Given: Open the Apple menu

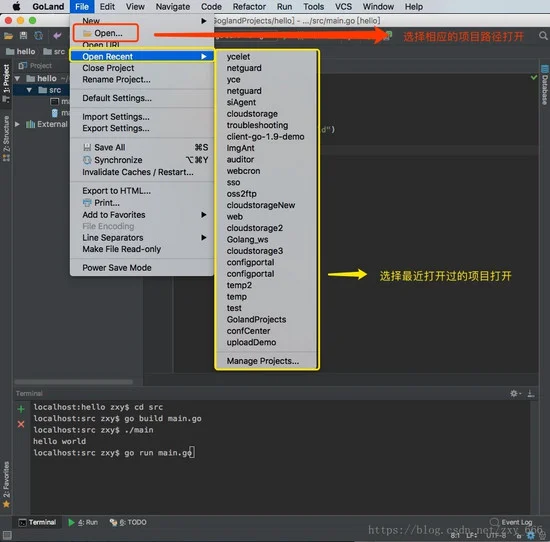Looking at the screenshot, I should 16,6.
